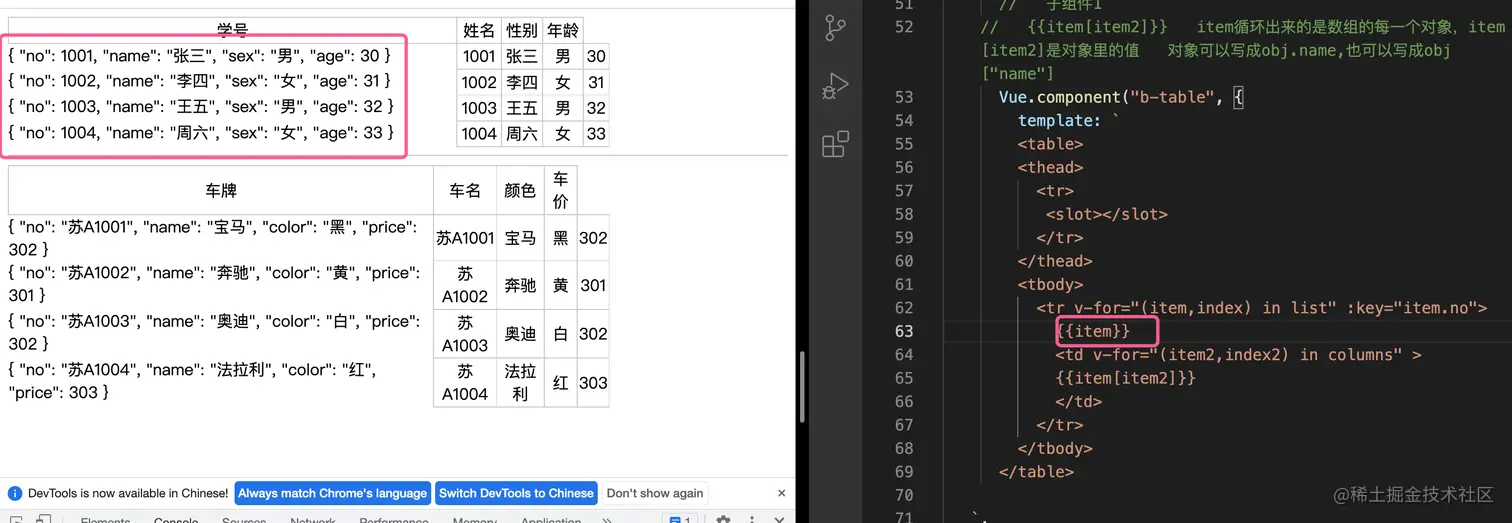
Task: Select the 车牌 table header
Action: click(x=221, y=190)
